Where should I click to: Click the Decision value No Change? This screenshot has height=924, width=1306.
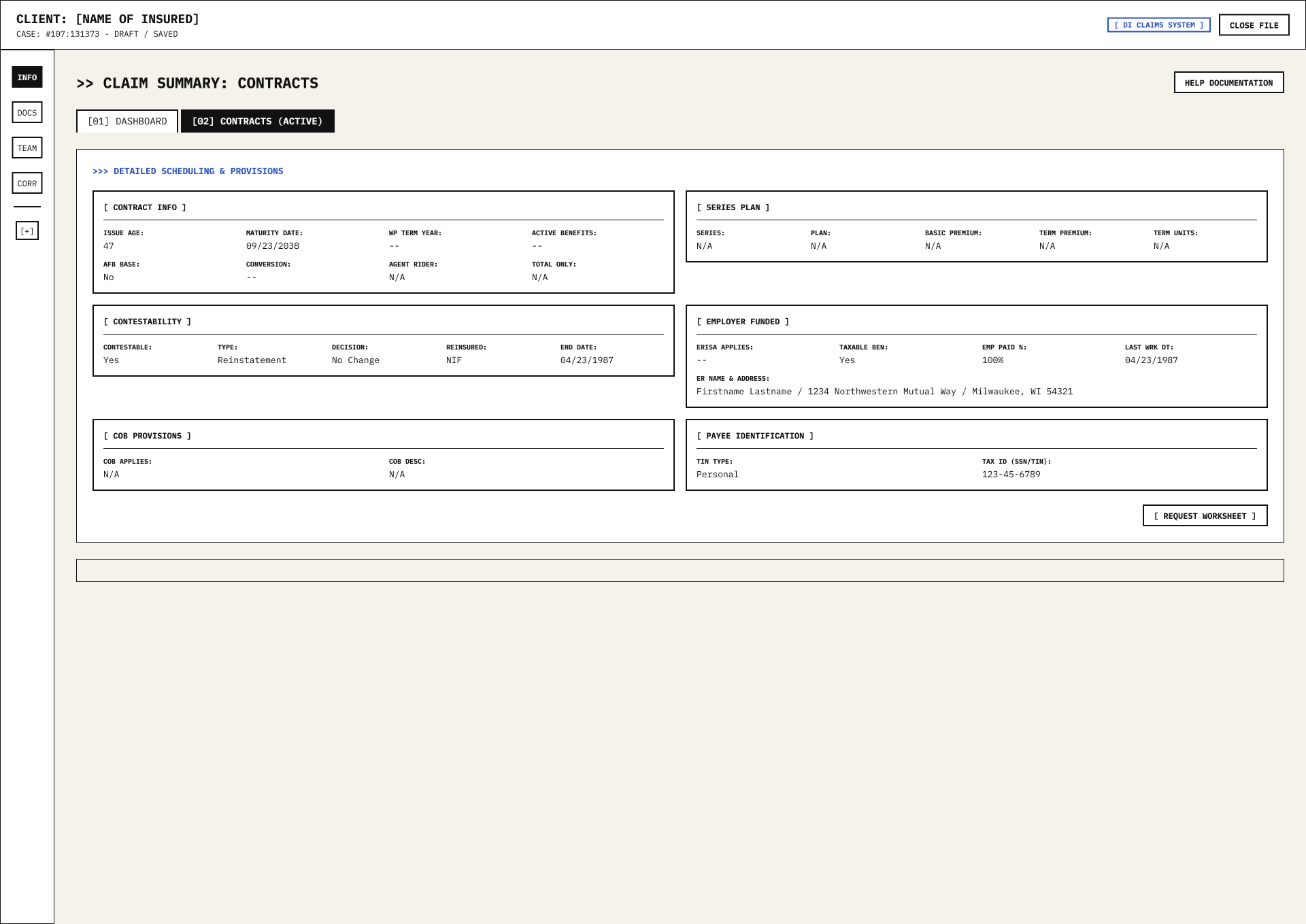356,360
